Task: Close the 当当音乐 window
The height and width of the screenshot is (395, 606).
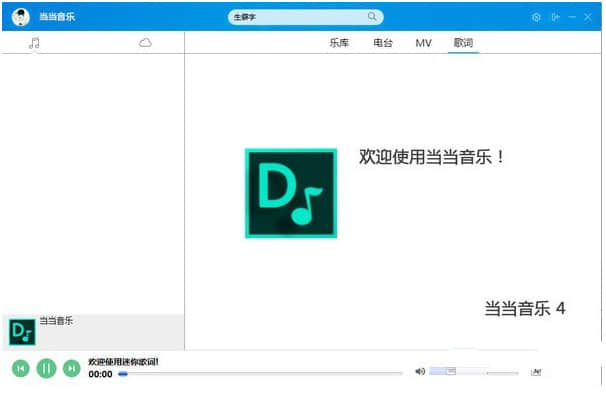Action: [588, 17]
